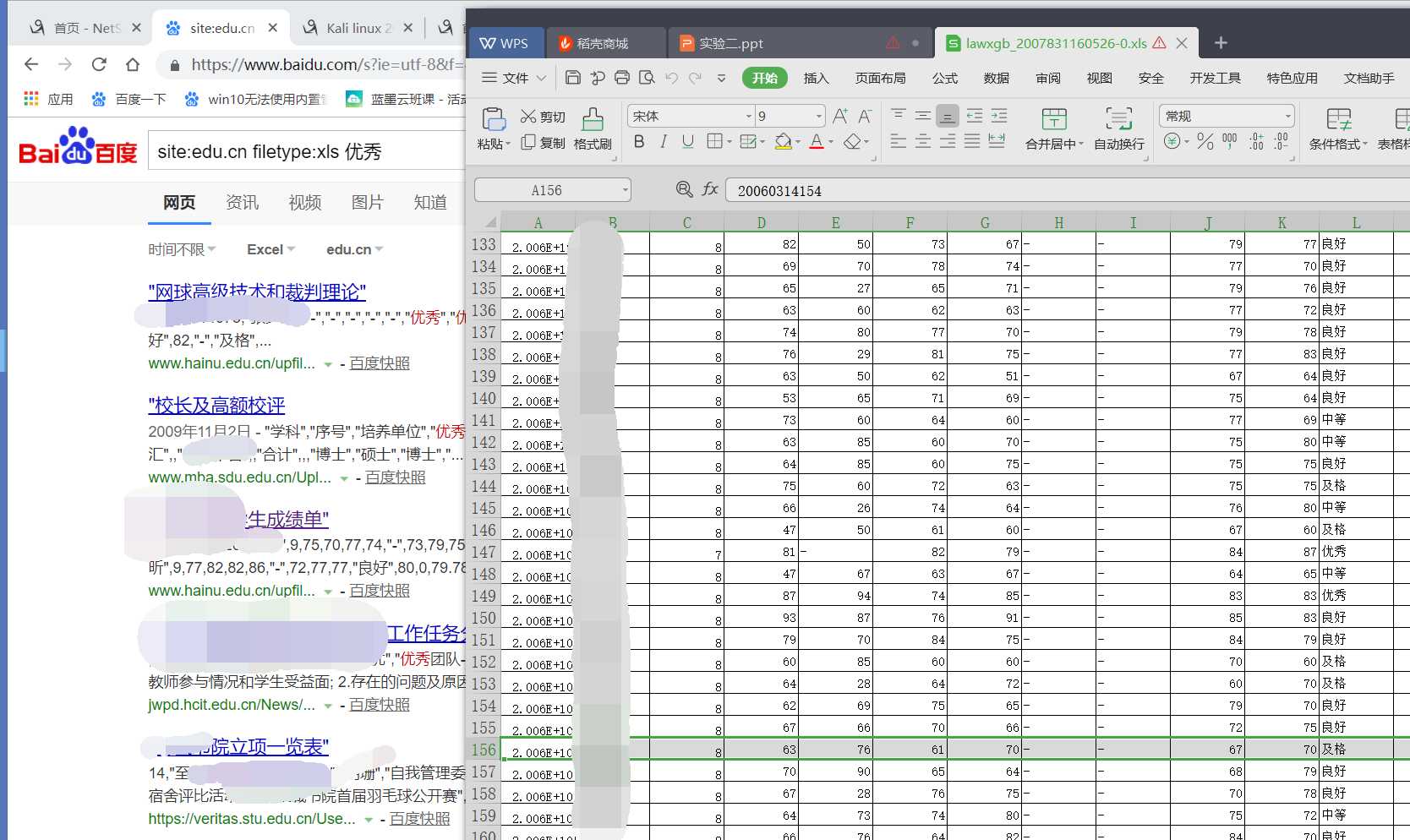Image resolution: width=1410 pixels, height=840 pixels.
Task: Click the thousands separator (000) icon
Action: click(1230, 141)
